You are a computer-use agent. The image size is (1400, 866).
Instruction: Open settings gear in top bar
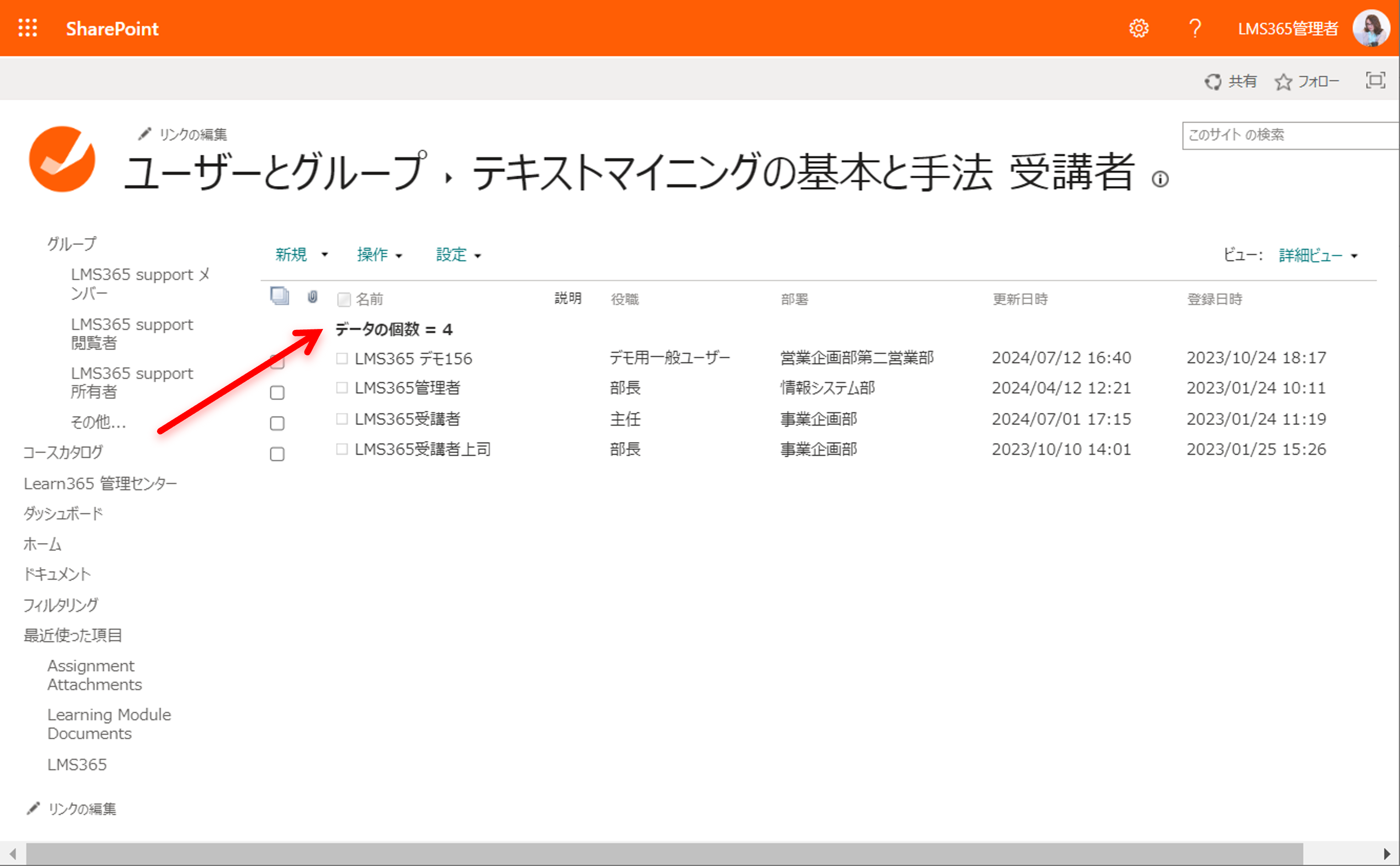(x=1138, y=28)
